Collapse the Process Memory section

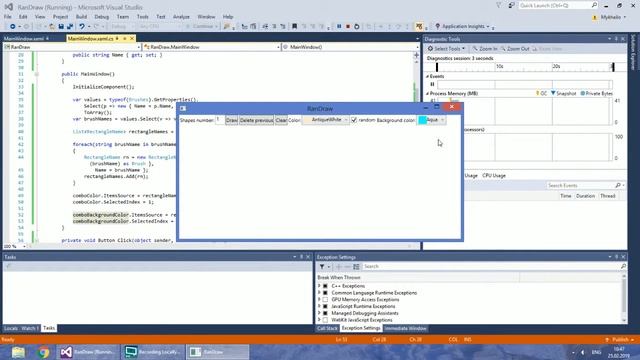(x=427, y=93)
